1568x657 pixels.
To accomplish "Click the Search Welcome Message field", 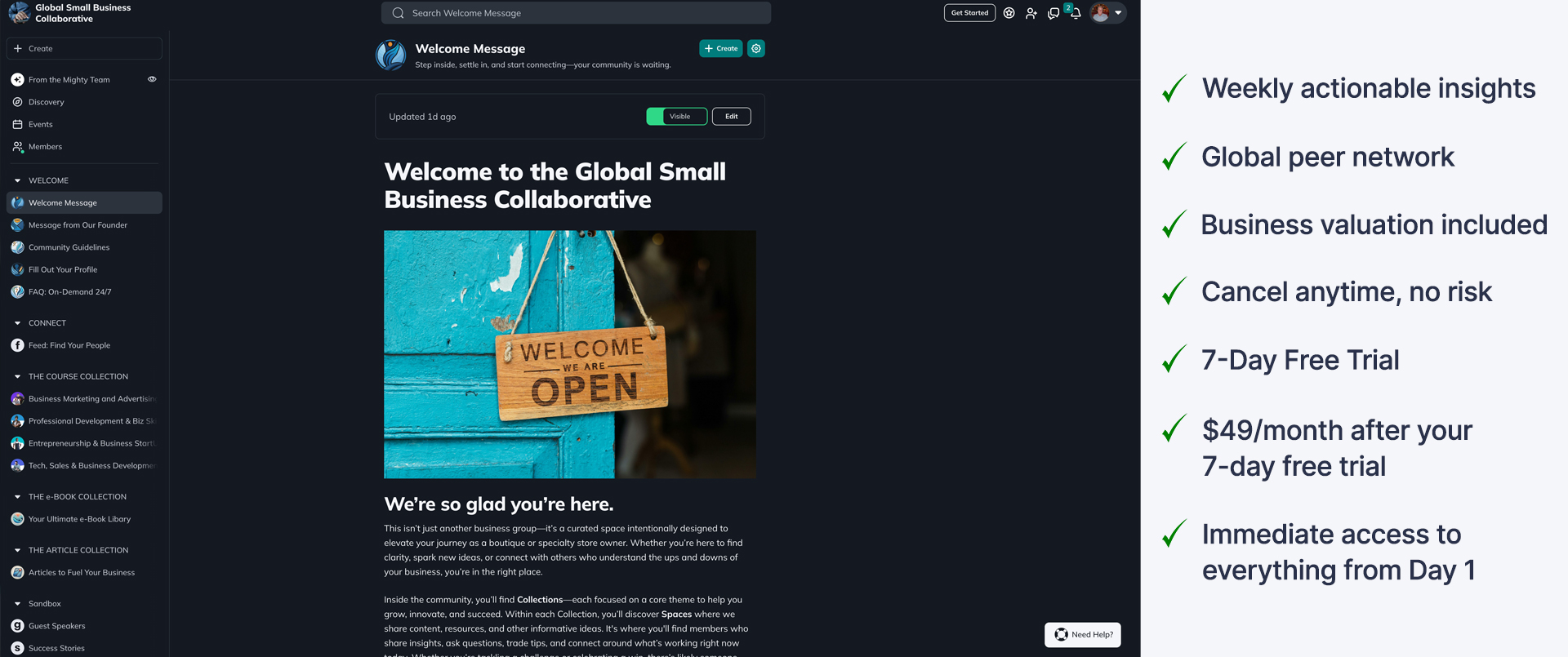I will (576, 13).
